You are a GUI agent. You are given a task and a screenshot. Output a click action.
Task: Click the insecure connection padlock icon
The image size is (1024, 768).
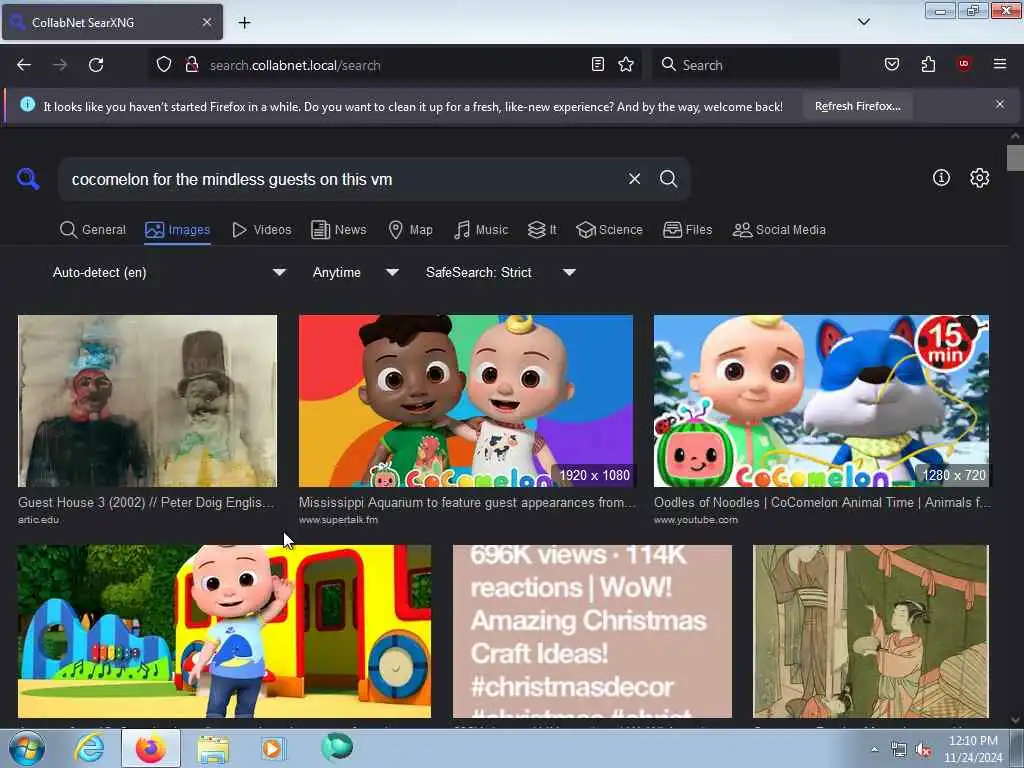[x=191, y=64]
